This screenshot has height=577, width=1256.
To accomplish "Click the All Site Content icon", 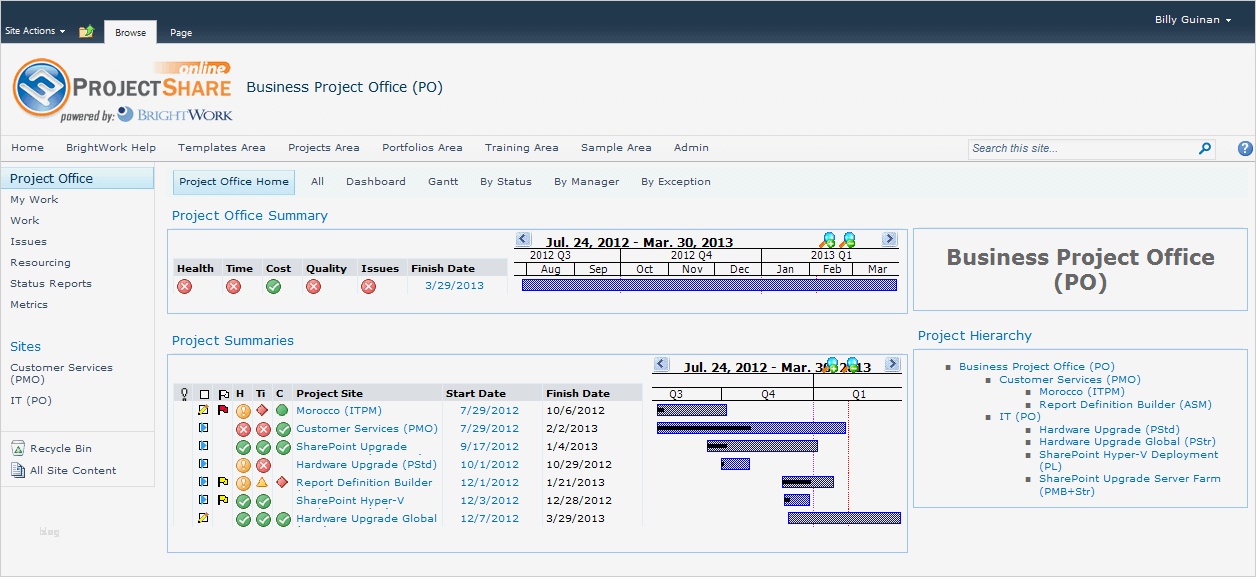I will [18, 470].
